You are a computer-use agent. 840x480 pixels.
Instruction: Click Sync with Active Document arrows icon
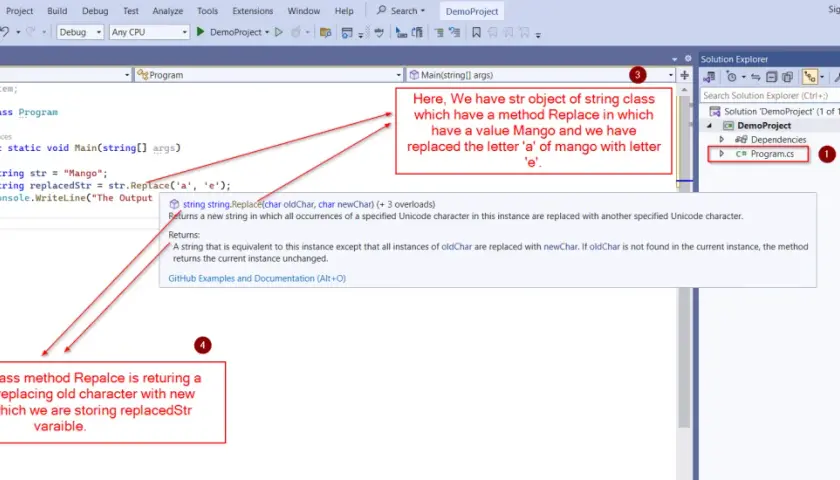(x=755, y=77)
